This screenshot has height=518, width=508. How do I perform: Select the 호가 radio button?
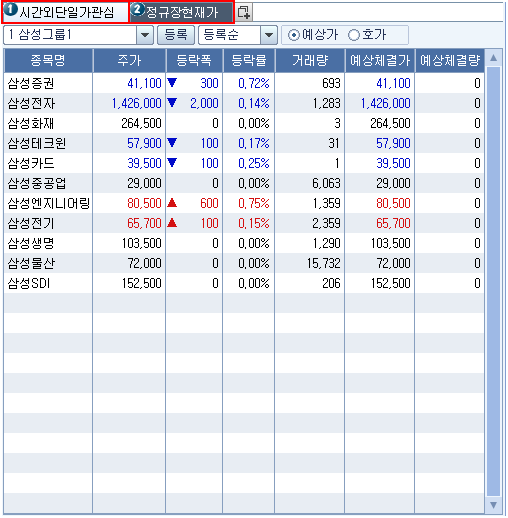click(x=354, y=35)
